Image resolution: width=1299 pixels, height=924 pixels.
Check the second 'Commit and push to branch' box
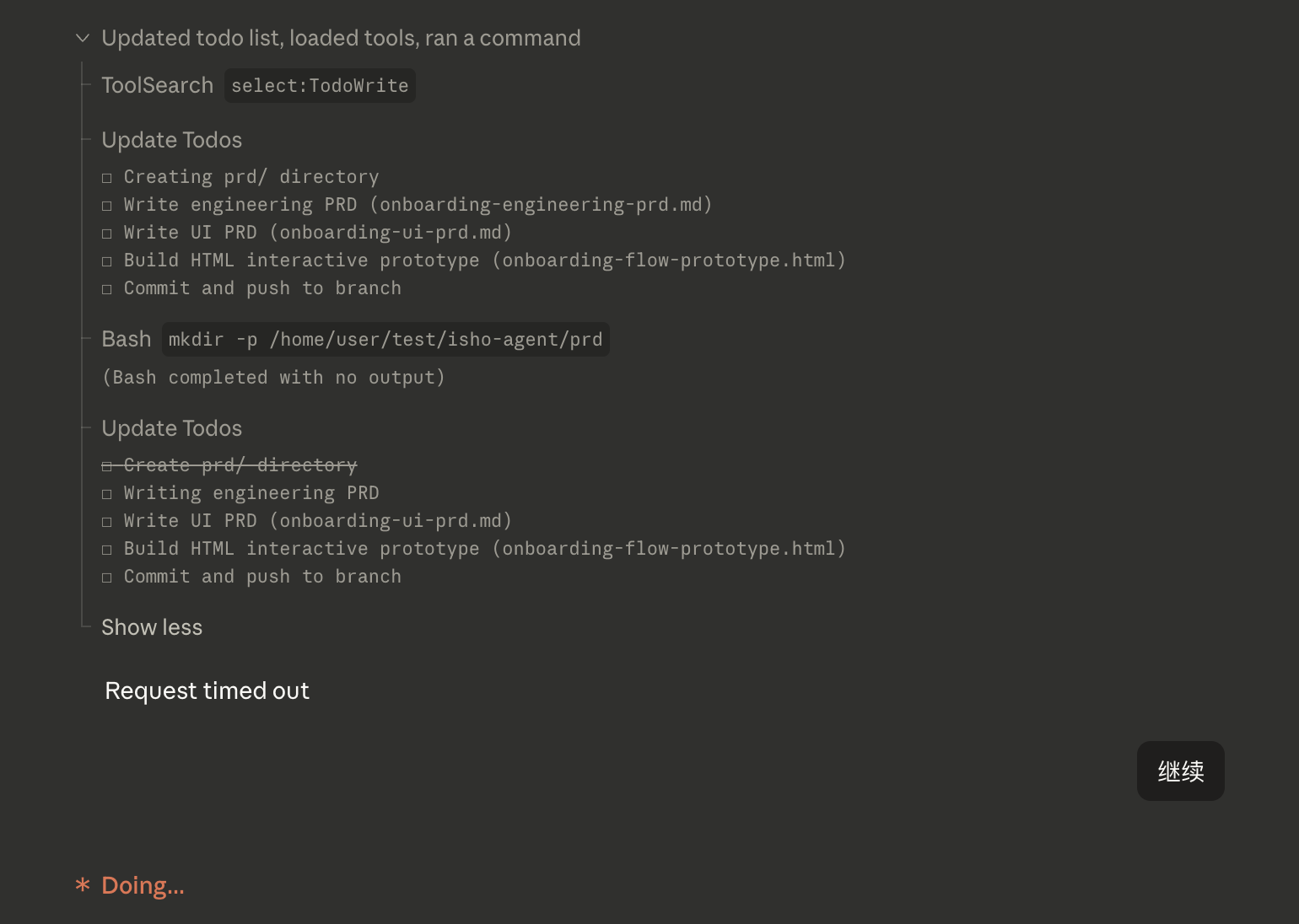(x=107, y=577)
